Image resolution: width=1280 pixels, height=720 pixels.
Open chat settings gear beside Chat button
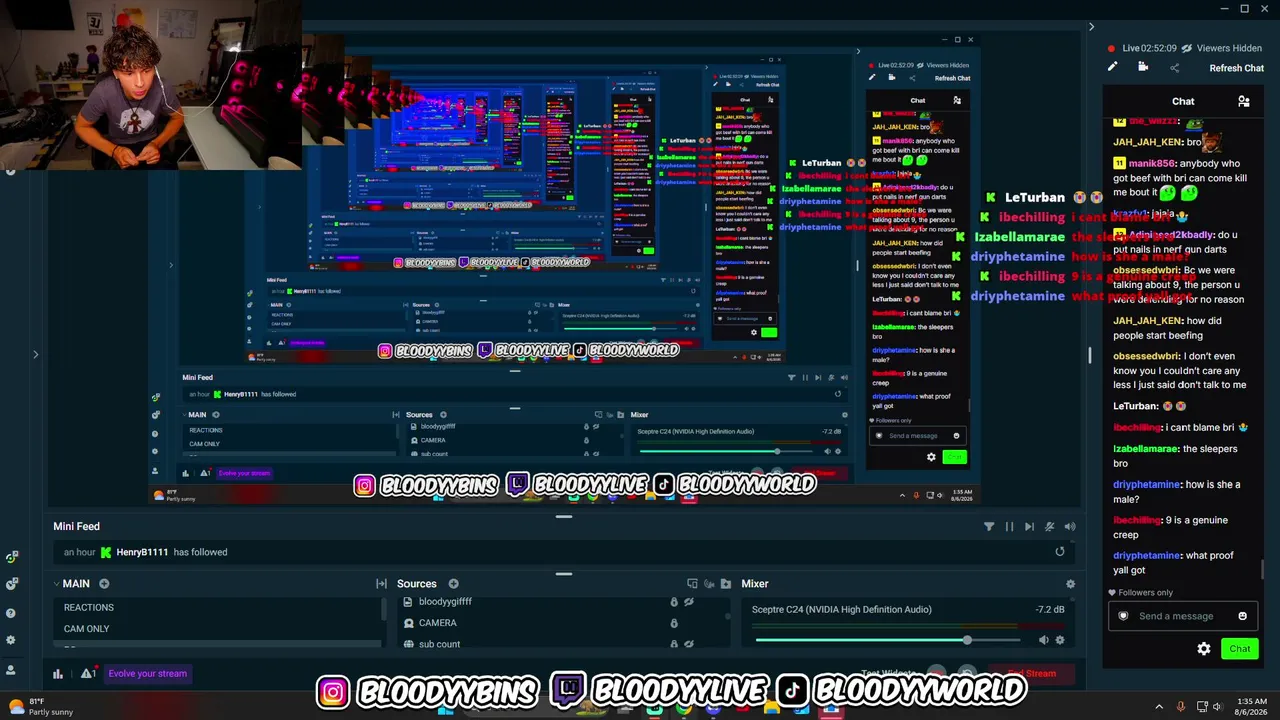1204,649
